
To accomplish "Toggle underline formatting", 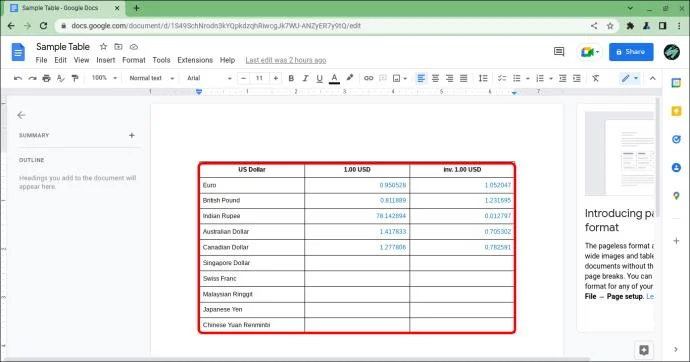I will point(319,78).
